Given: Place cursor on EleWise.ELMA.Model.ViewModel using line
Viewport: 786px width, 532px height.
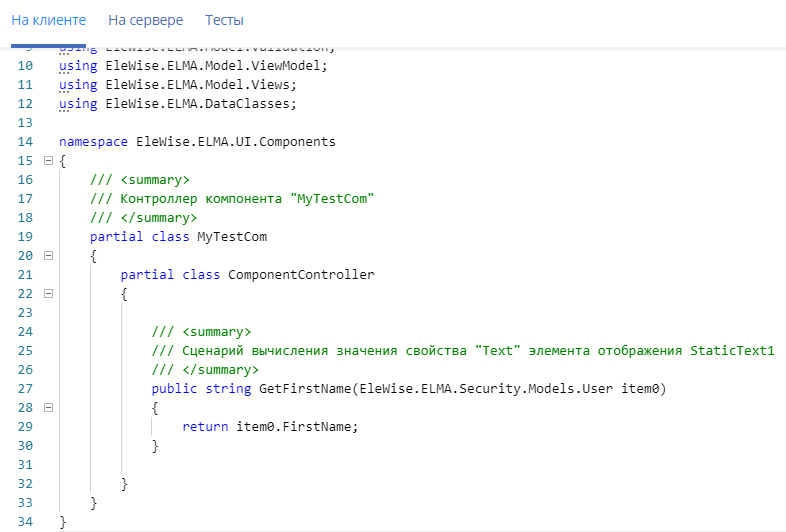Looking at the screenshot, I should tap(193, 66).
